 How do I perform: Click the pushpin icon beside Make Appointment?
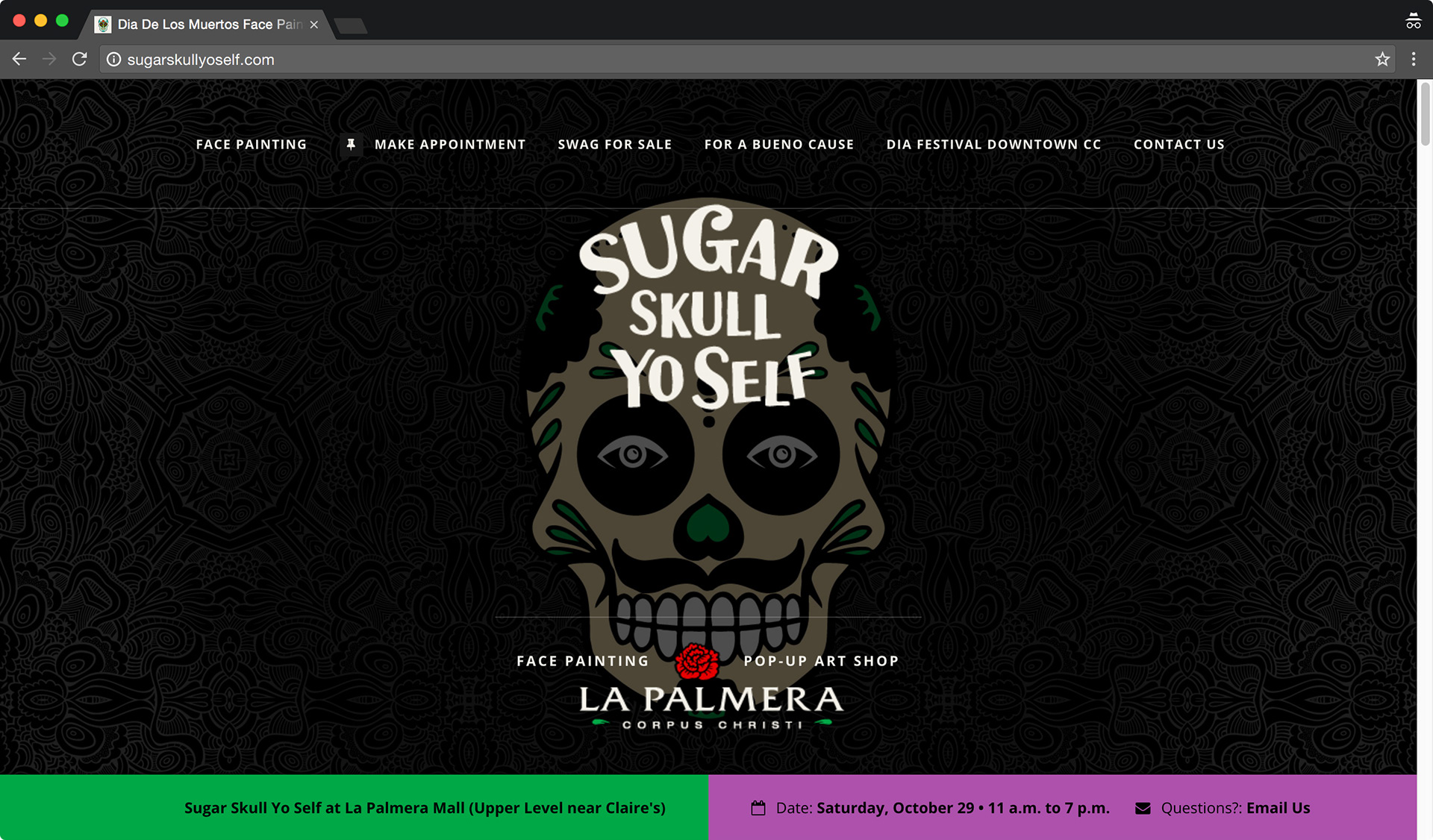tap(351, 144)
